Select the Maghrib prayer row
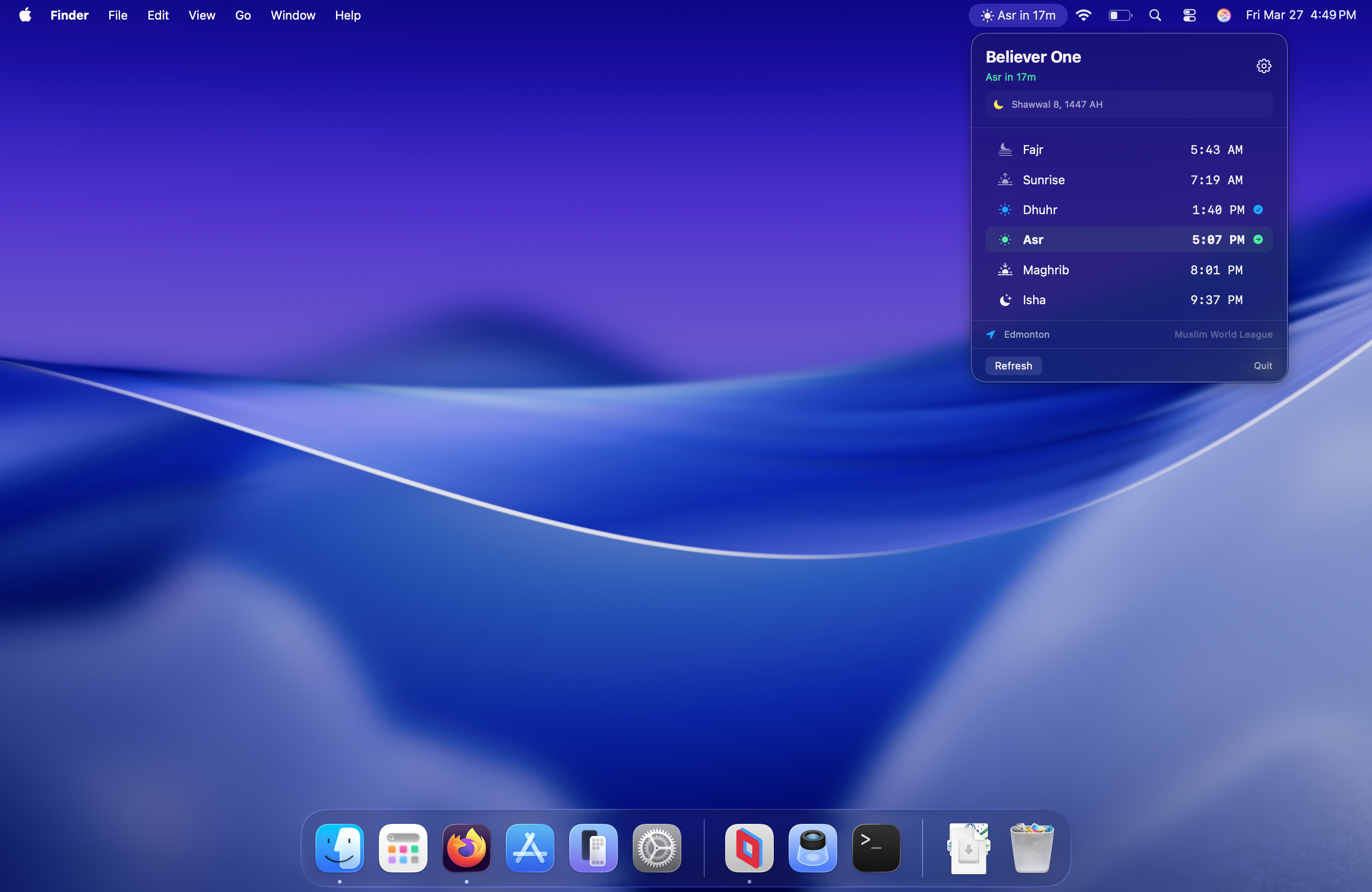Viewport: 1372px width, 892px height. click(1128, 270)
